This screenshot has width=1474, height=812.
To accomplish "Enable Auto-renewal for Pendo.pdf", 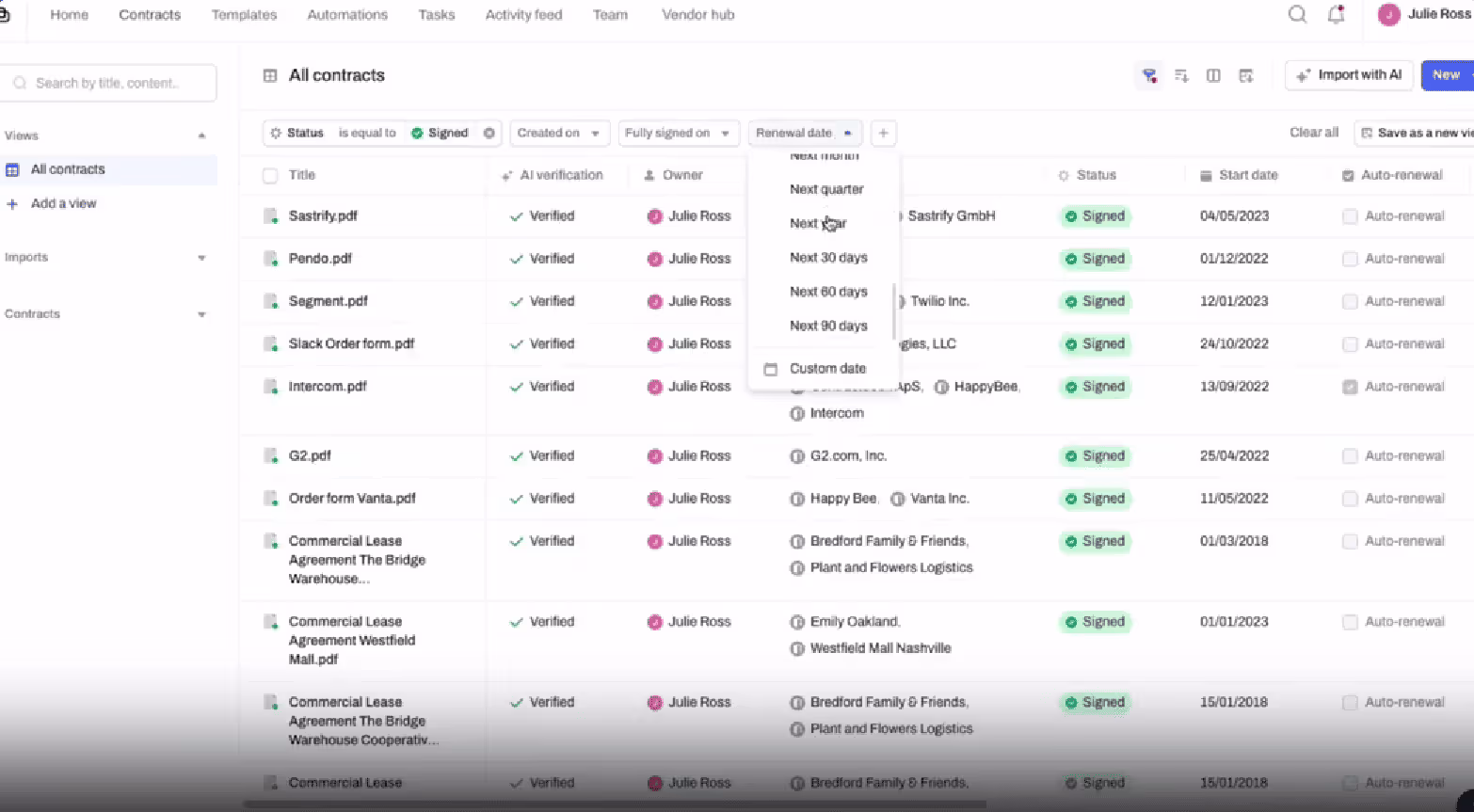I will (1350, 258).
